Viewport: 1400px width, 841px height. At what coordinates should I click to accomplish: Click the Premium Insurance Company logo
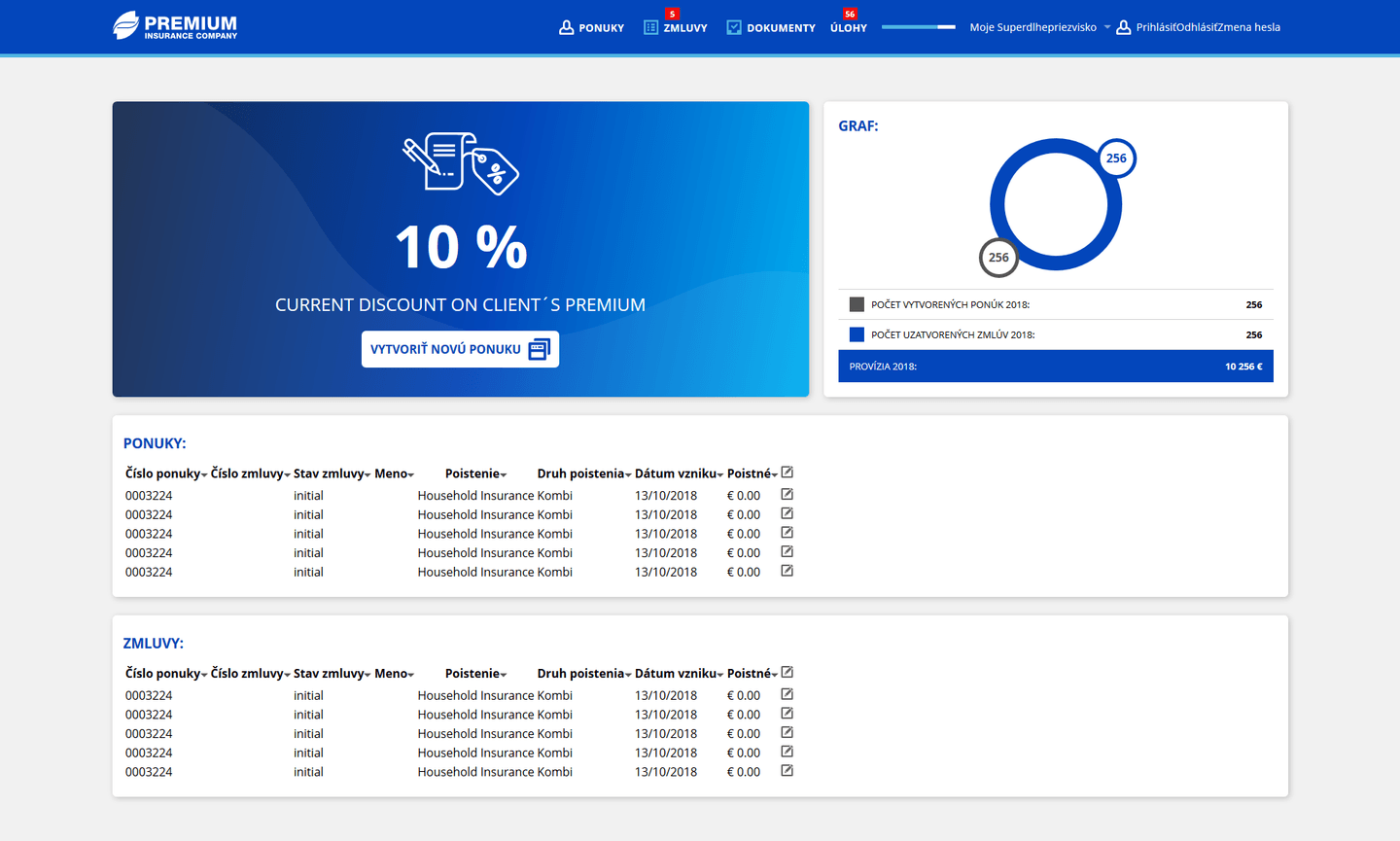[175, 26]
